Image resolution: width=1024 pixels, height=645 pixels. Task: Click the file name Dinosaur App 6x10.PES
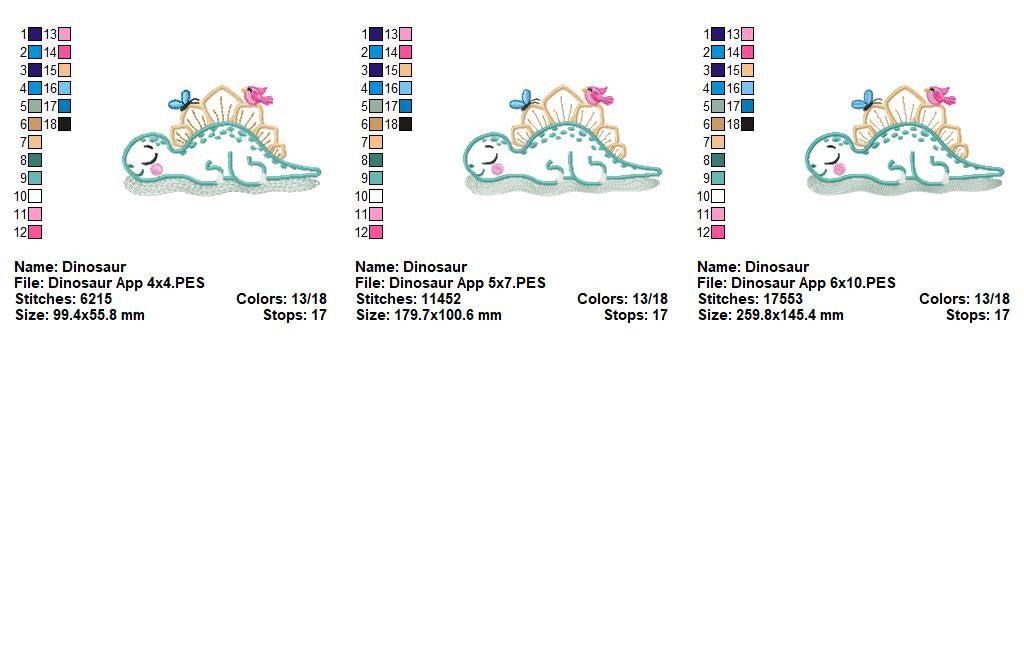click(813, 283)
